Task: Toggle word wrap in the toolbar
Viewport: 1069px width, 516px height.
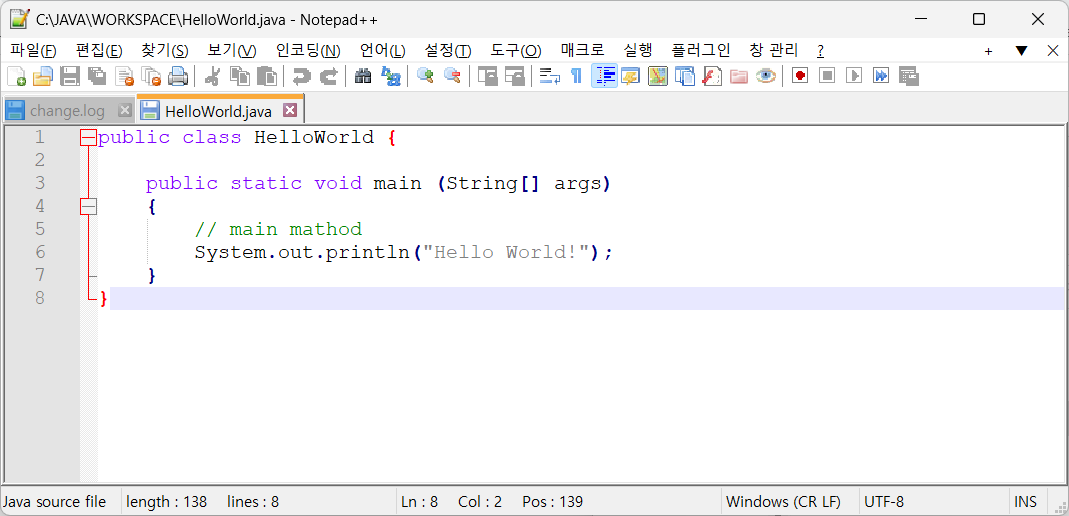Action: (549, 76)
